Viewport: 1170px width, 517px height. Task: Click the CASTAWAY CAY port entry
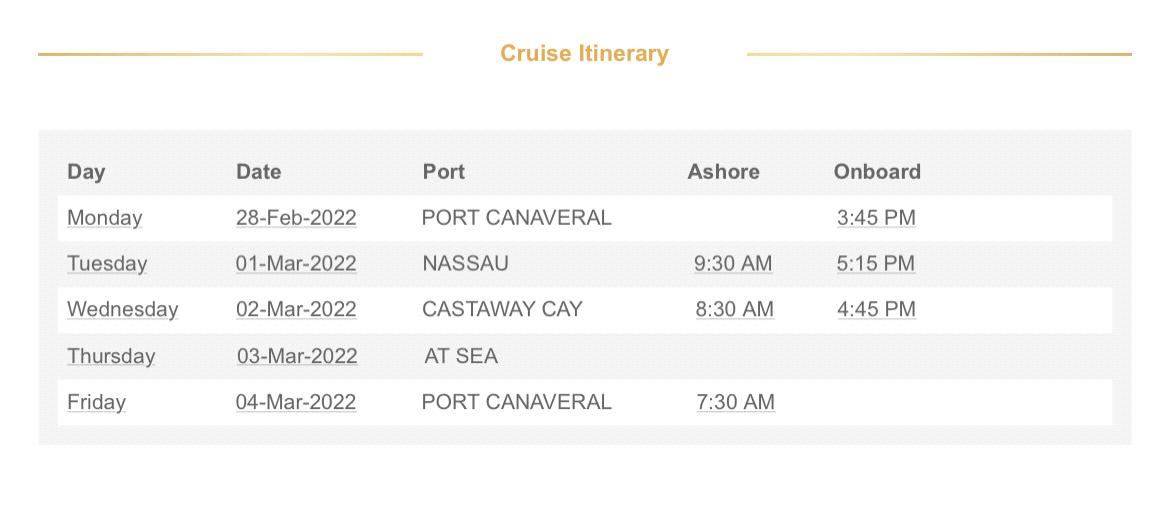click(x=502, y=310)
